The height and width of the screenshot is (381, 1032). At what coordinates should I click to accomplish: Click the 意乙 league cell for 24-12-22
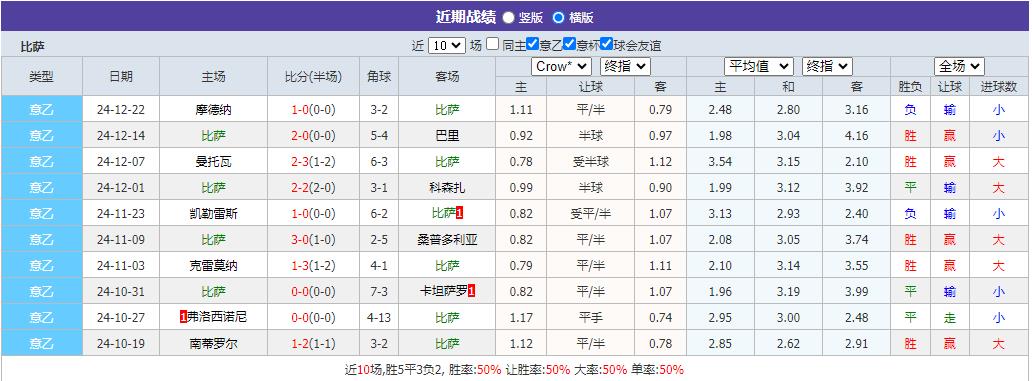[x=41, y=110]
